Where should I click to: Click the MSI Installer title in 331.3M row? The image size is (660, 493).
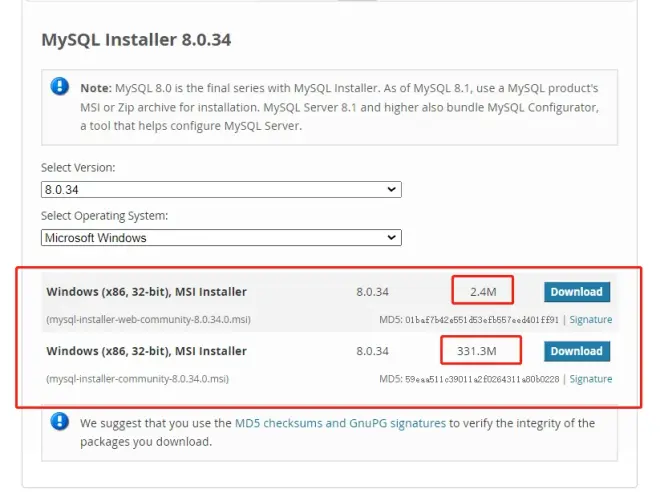[146, 351]
